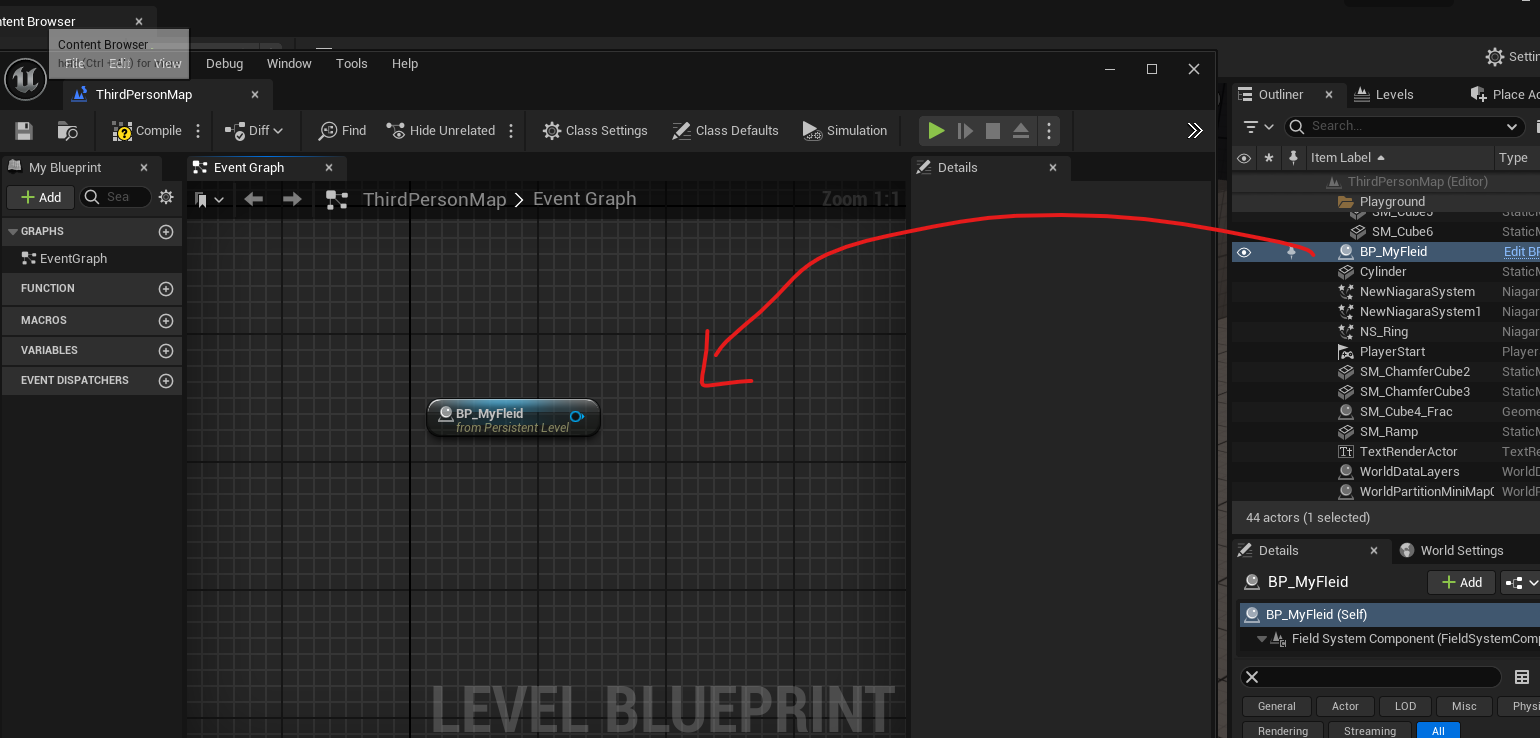1540x738 pixels.
Task: Switch to the Levels tab
Action: coord(1384,95)
